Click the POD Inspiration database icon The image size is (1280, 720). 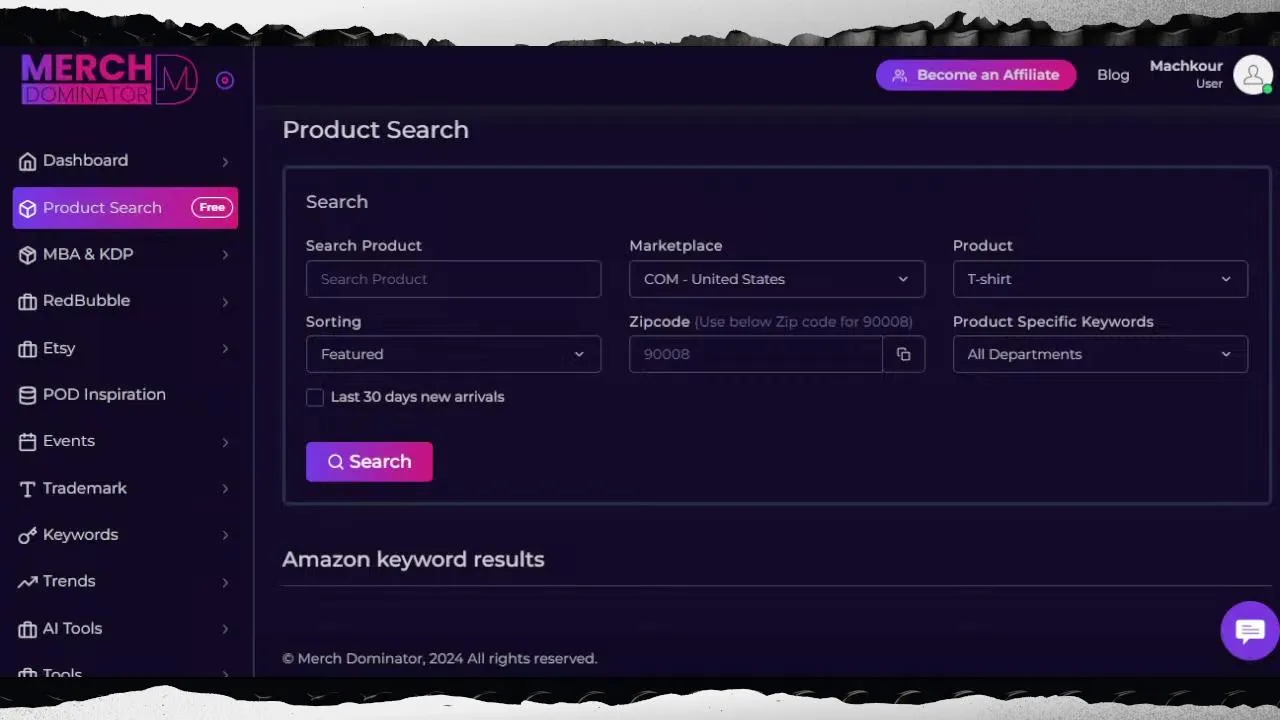point(27,395)
